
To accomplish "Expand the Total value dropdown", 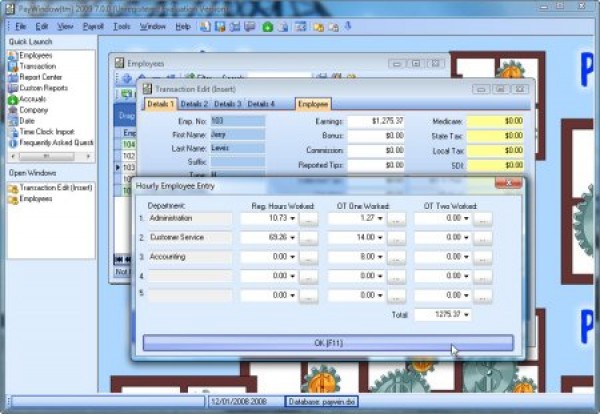I will click(466, 315).
